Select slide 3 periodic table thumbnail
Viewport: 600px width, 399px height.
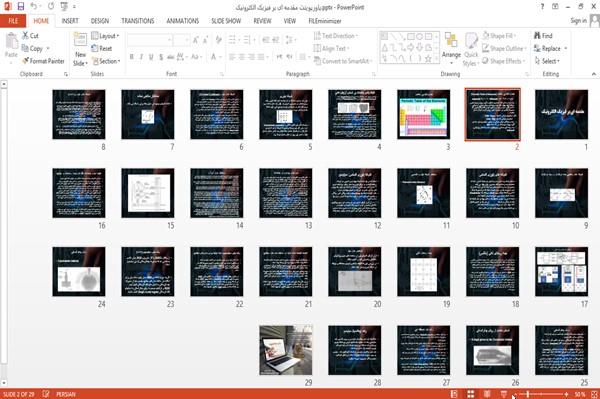pos(424,114)
